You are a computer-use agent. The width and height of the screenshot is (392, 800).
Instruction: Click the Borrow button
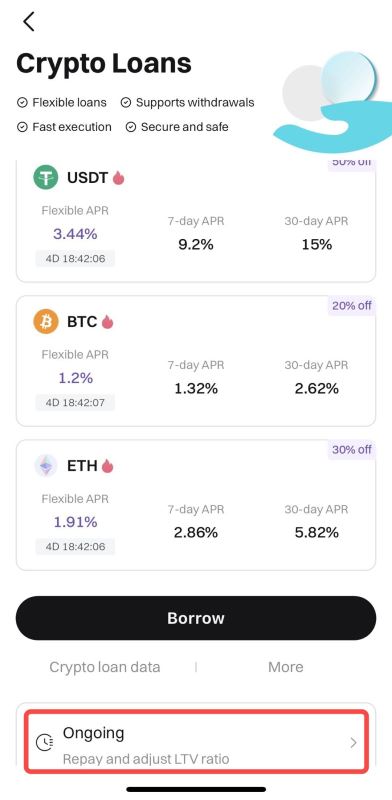pyautogui.click(x=196, y=618)
